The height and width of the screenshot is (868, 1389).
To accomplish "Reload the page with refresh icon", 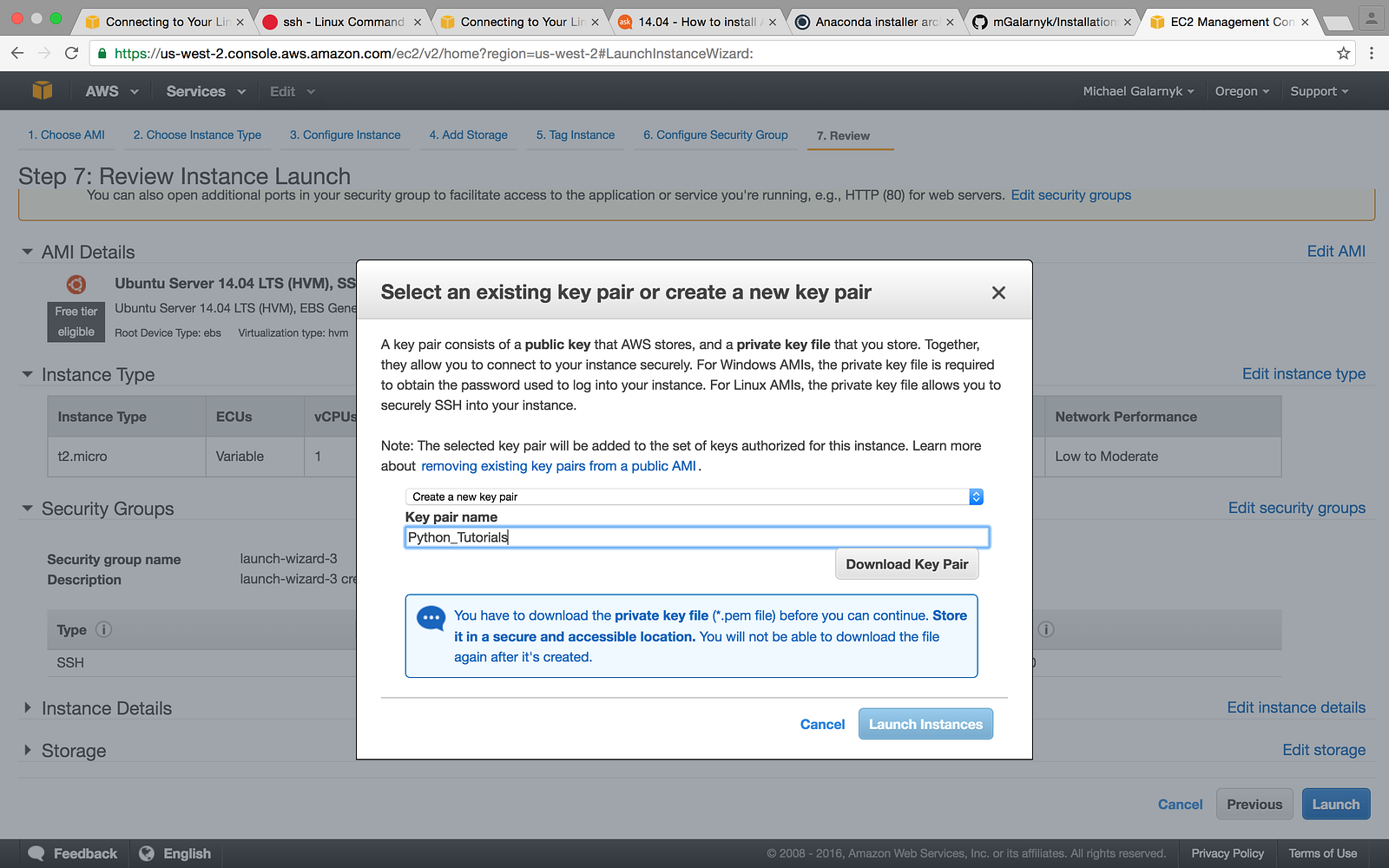I will (72, 54).
